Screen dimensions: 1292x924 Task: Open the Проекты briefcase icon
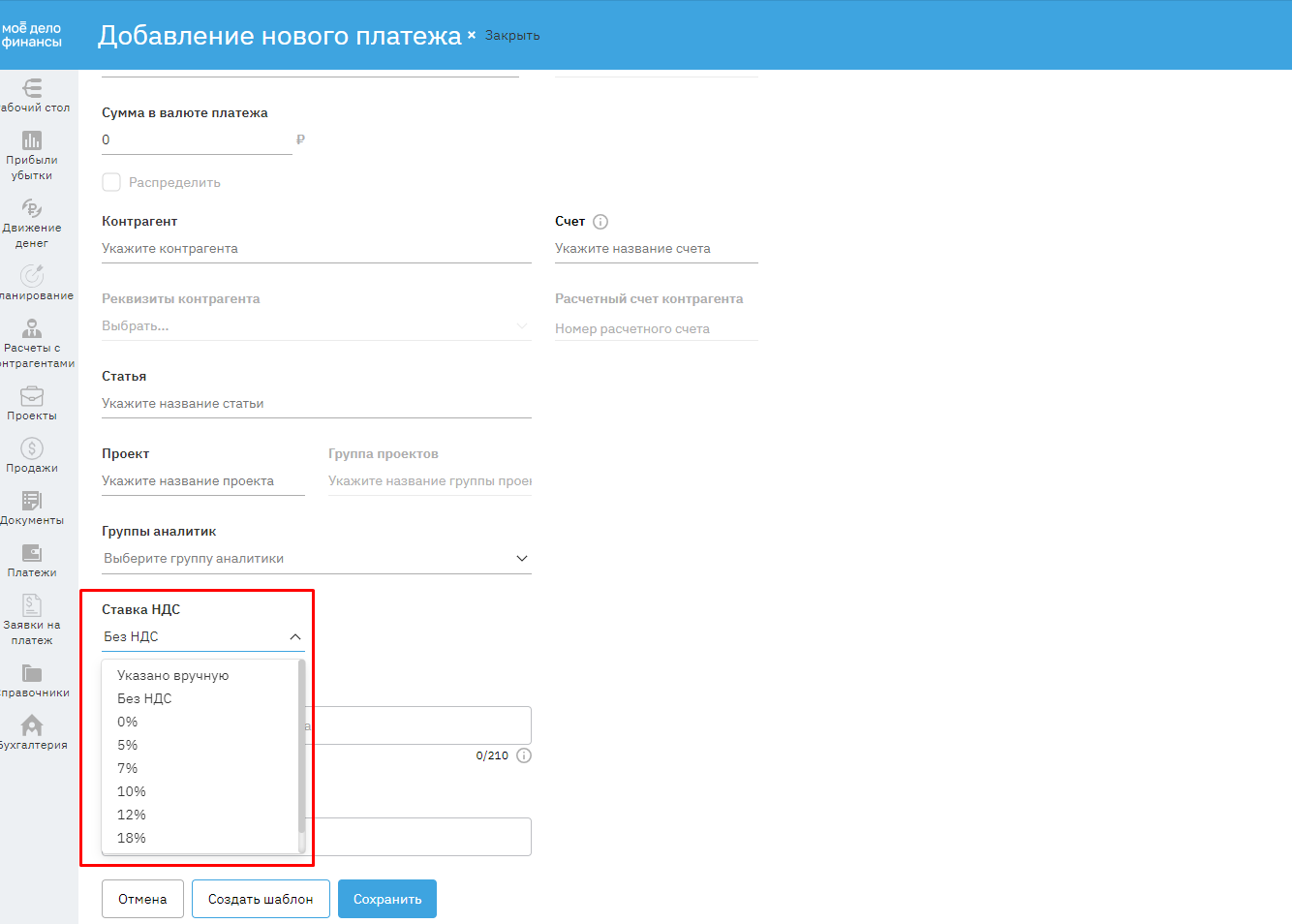point(32,396)
